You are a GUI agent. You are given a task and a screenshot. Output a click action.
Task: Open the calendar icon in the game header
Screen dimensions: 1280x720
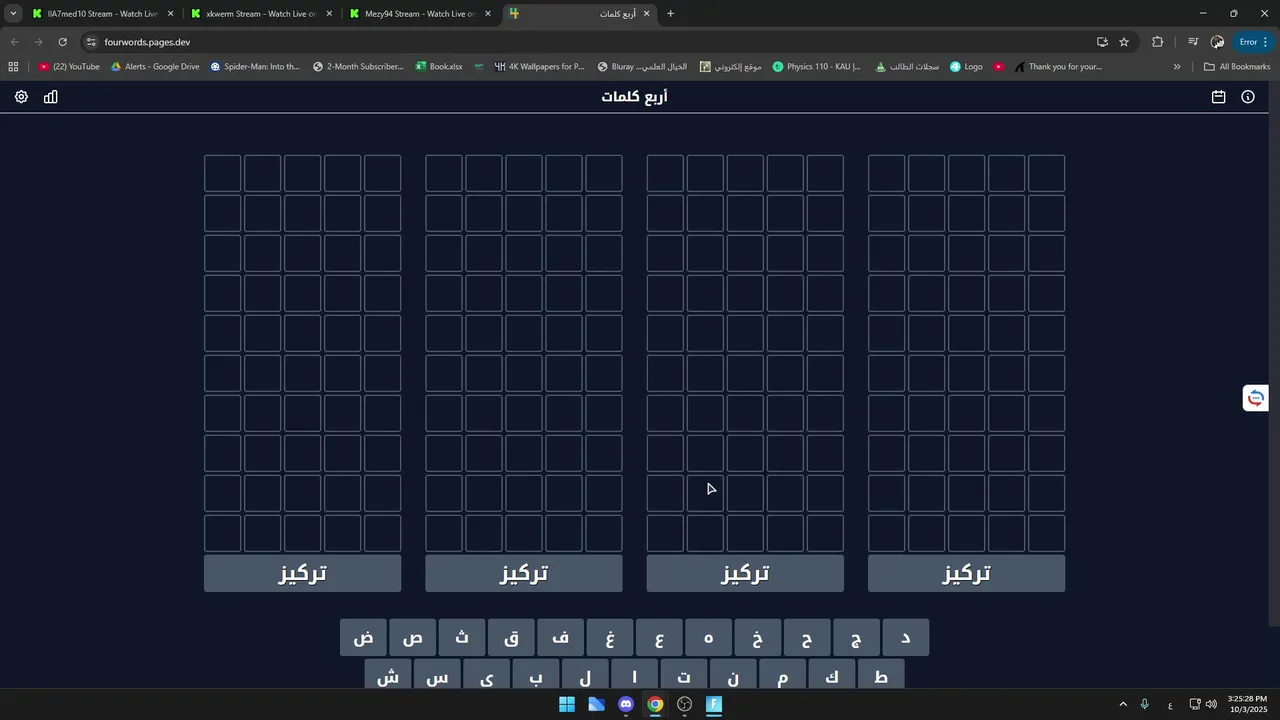tap(1218, 97)
